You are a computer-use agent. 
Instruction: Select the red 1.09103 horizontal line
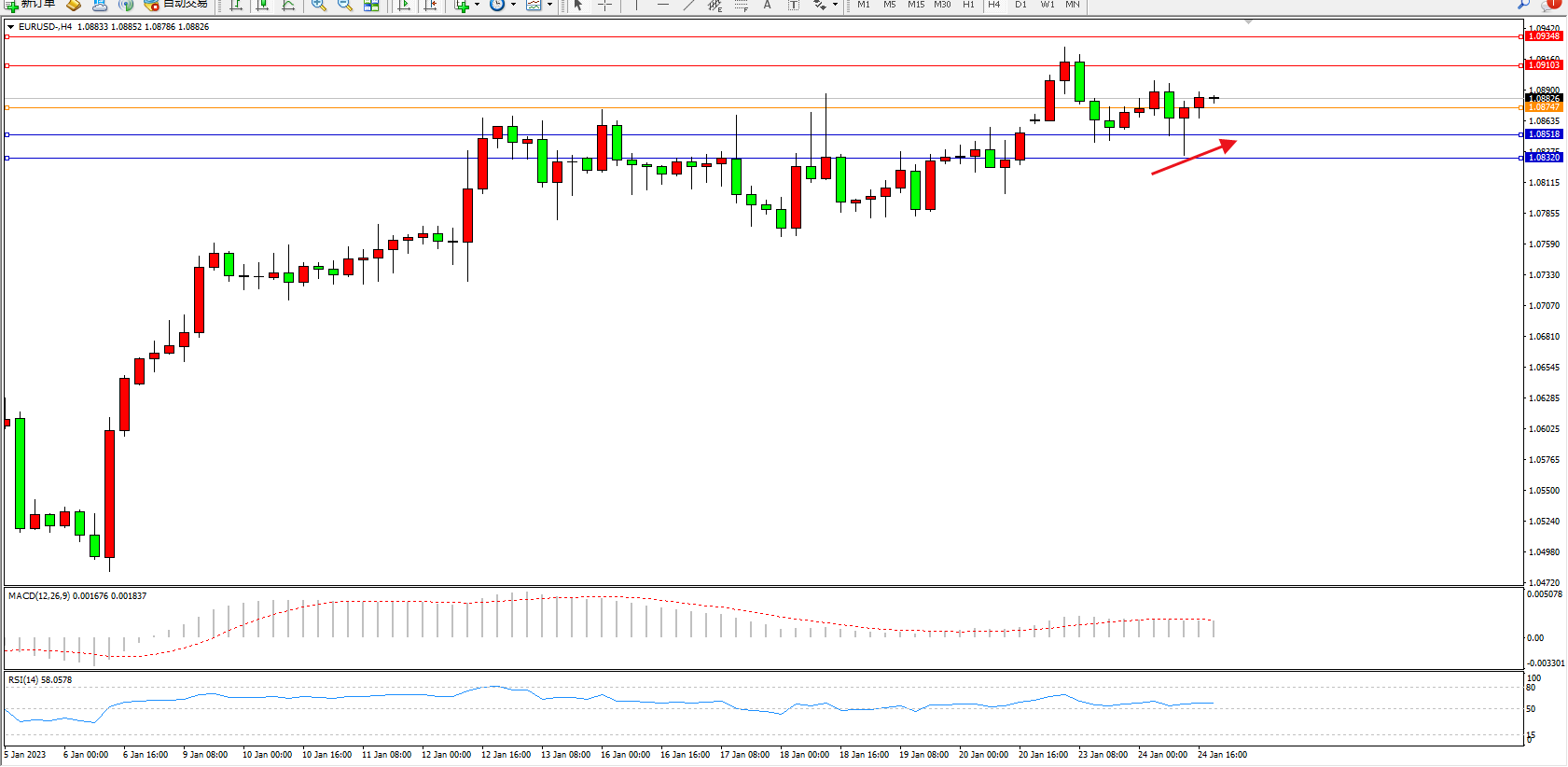pyautogui.click(x=746, y=66)
